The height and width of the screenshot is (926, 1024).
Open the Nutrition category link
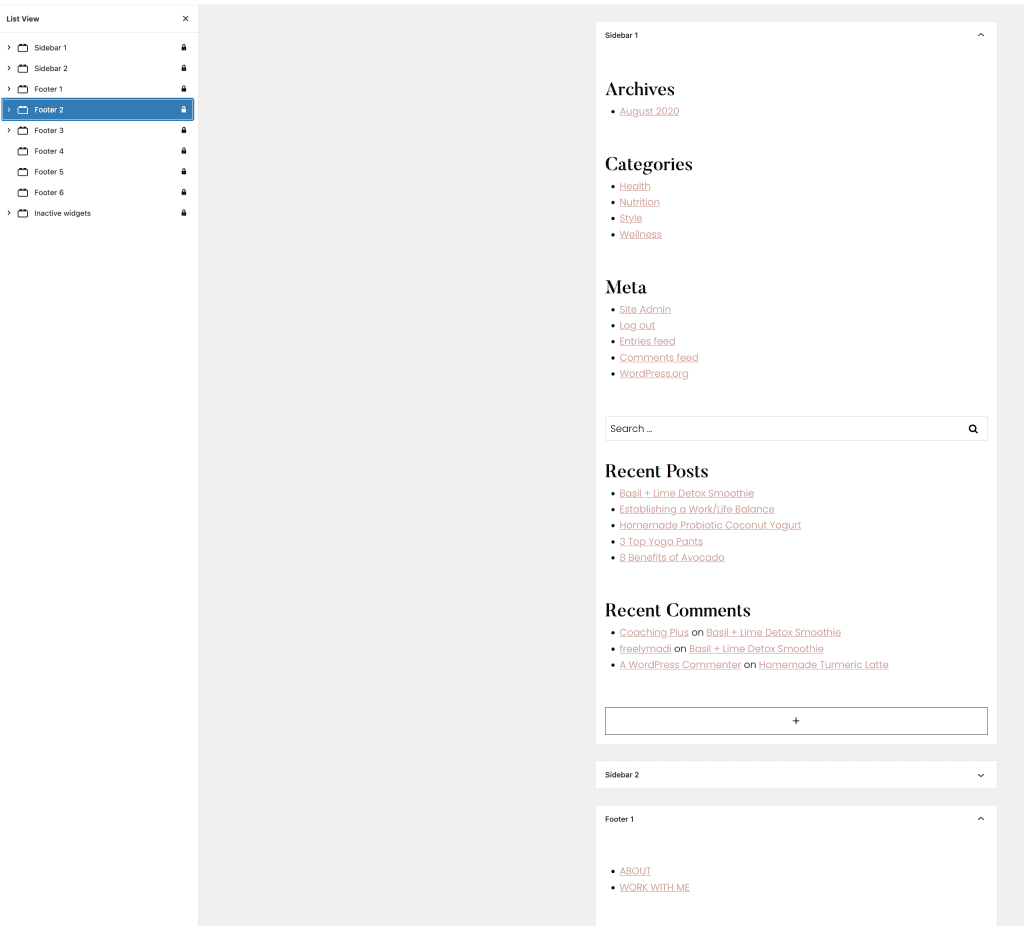[x=639, y=202]
